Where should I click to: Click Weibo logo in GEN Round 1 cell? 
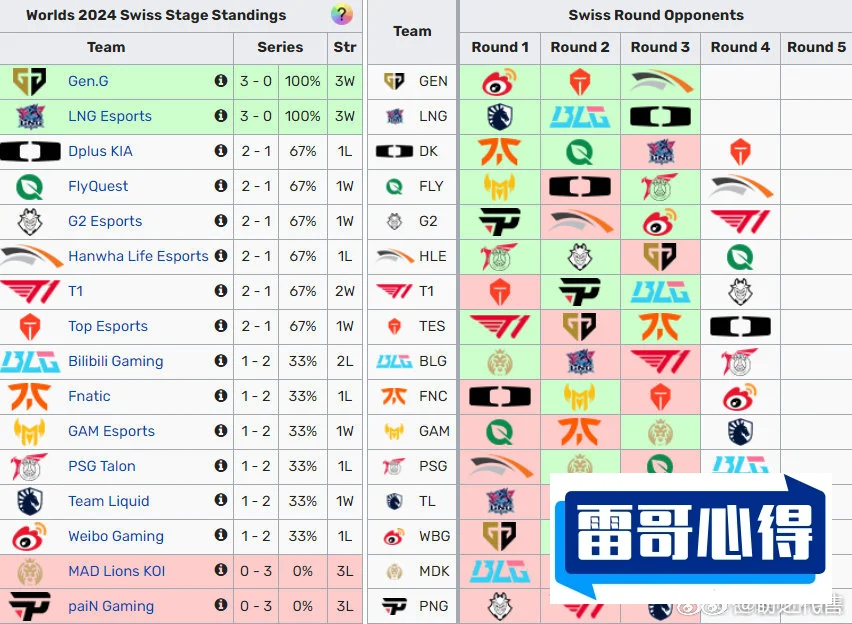[x=499, y=82]
